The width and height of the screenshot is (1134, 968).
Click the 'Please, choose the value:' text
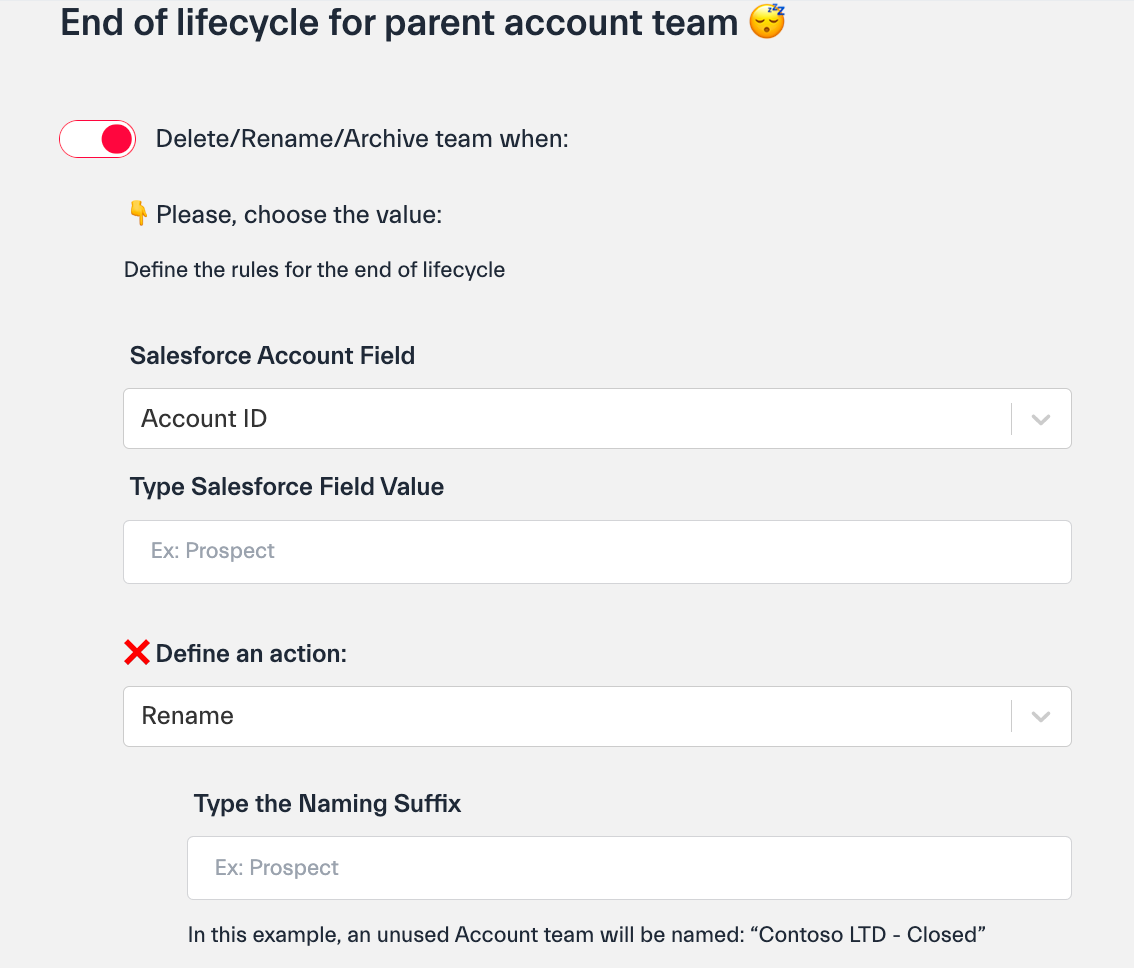299,215
